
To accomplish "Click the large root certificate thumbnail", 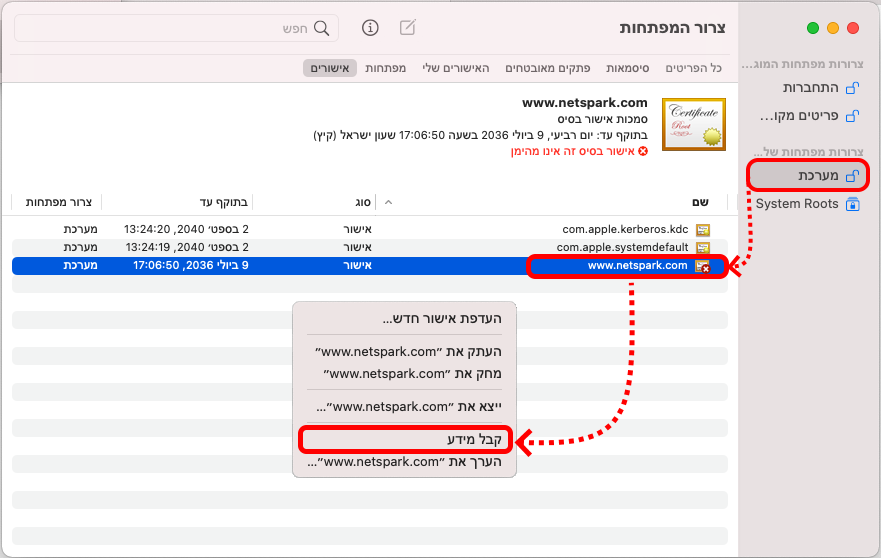I will pyautogui.click(x=694, y=124).
